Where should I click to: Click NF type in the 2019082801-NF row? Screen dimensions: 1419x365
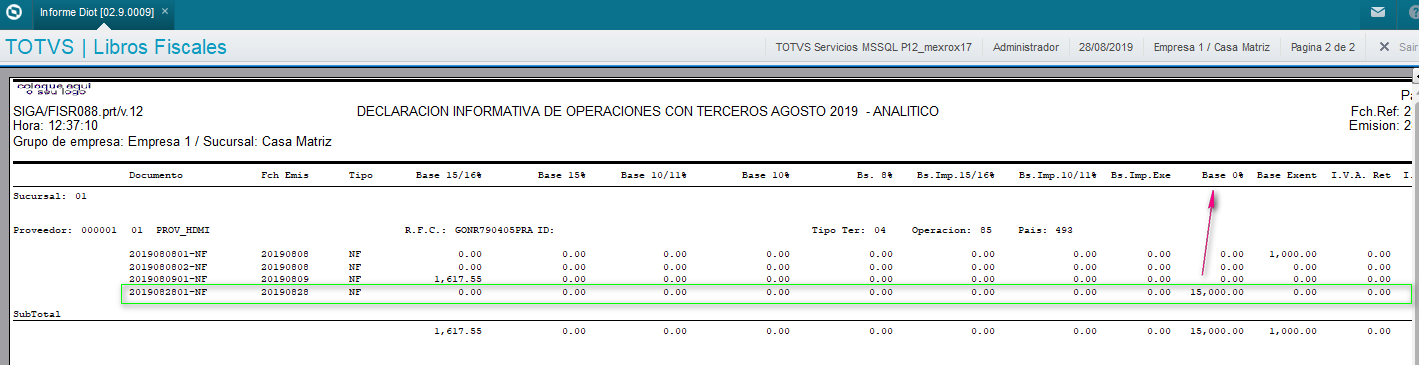[x=355, y=292]
